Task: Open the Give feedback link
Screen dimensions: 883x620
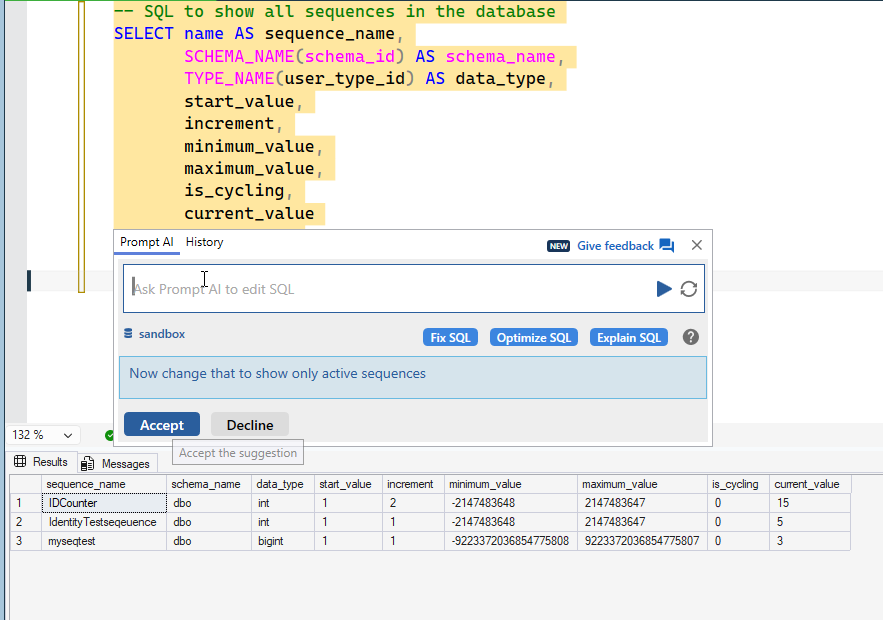Action: click(x=615, y=246)
